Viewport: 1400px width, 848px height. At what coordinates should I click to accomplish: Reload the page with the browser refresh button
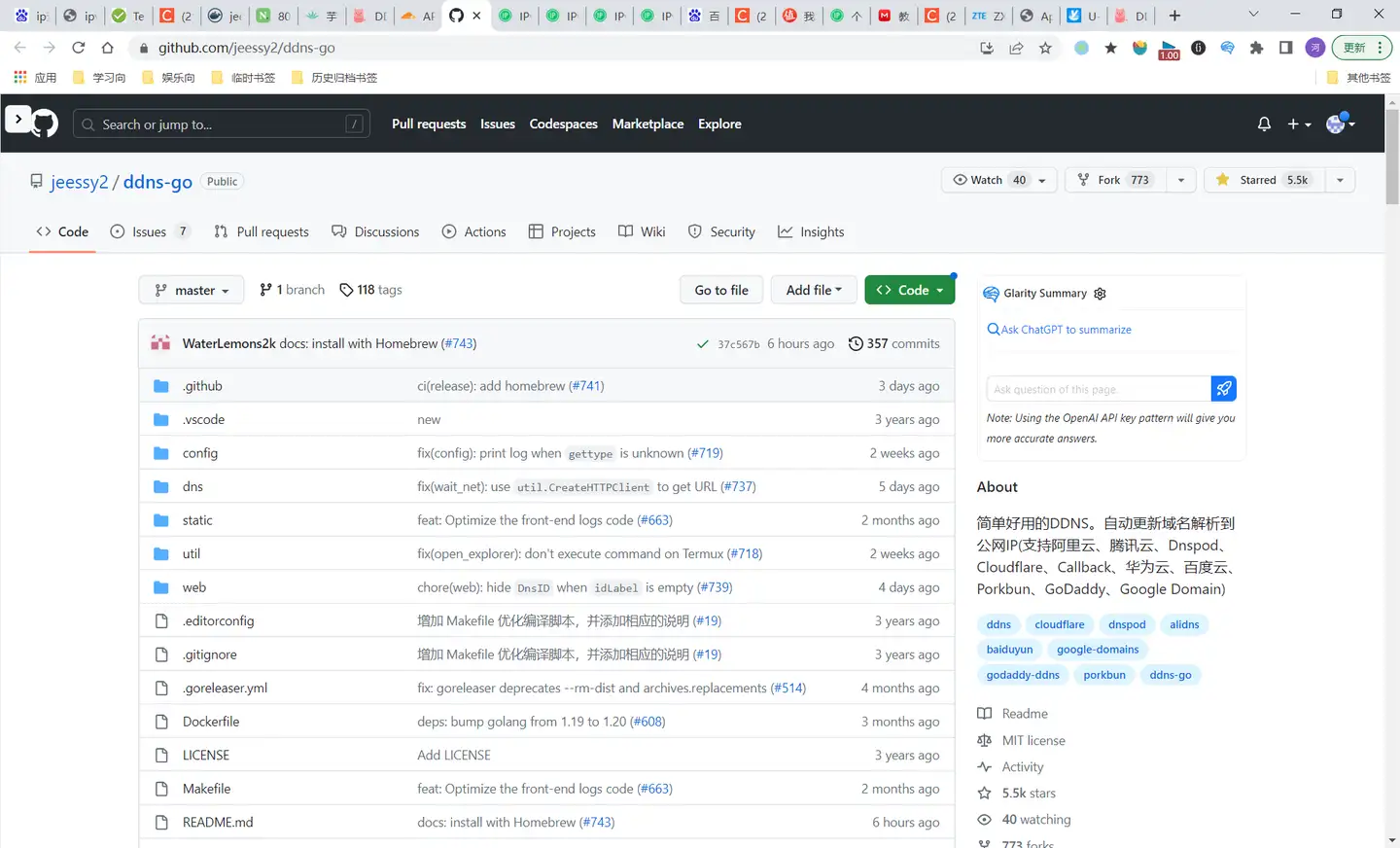click(78, 48)
